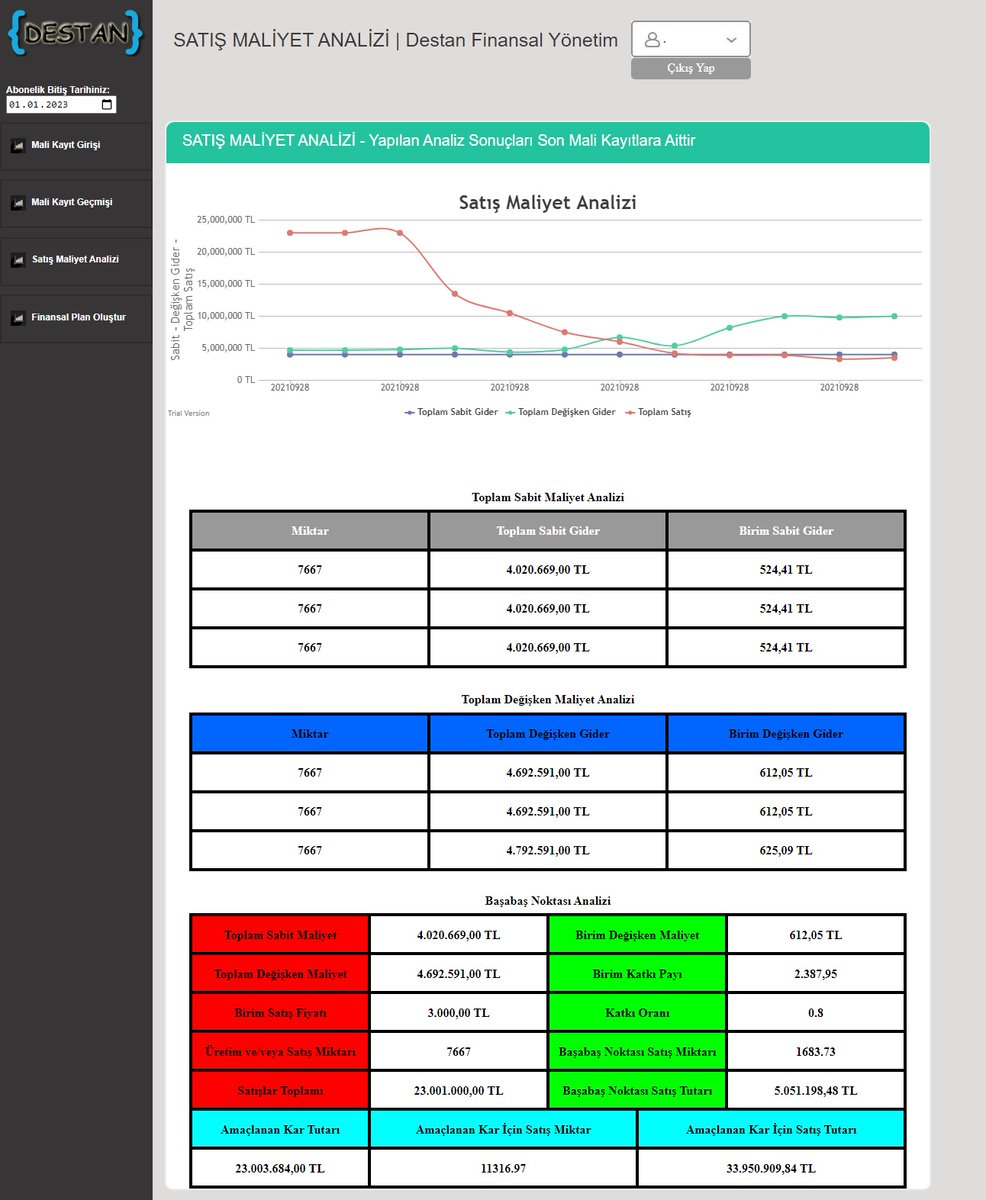Screen dimensions: 986x1200
Task: Click the 0.8 Katkı Oranı value
Action: pyautogui.click(x=816, y=1013)
